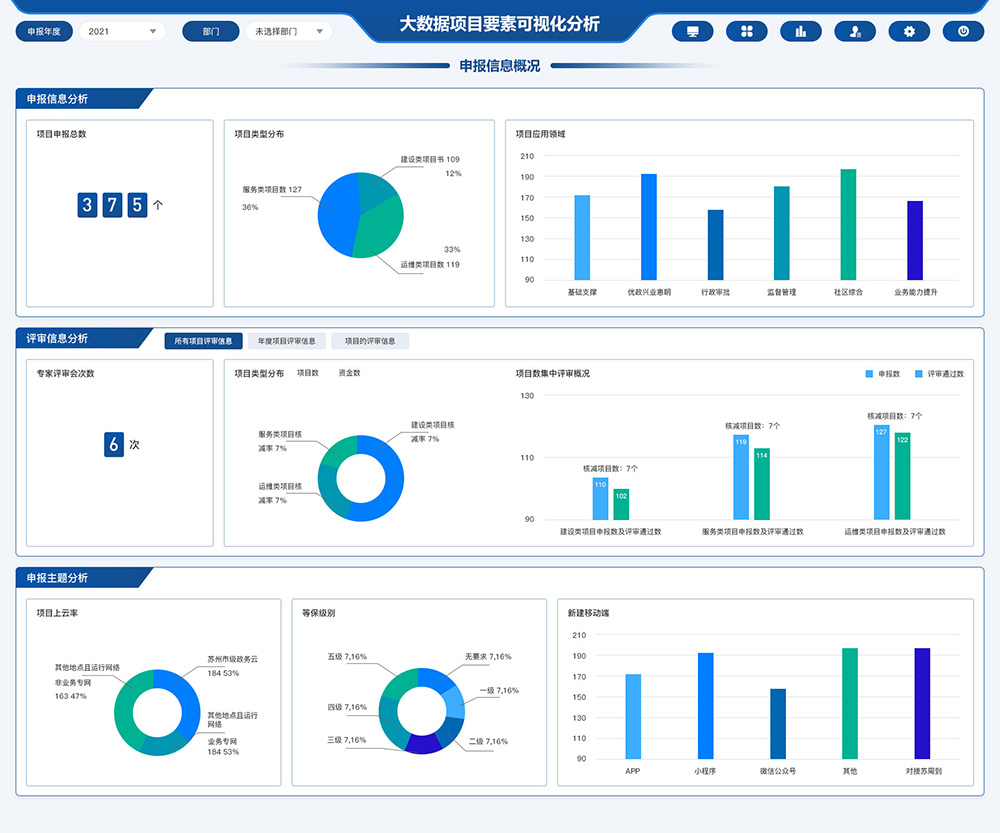Viewport: 1000px width, 833px height.
Task: Click the 无要求 7,16% label
Action: tap(488, 656)
